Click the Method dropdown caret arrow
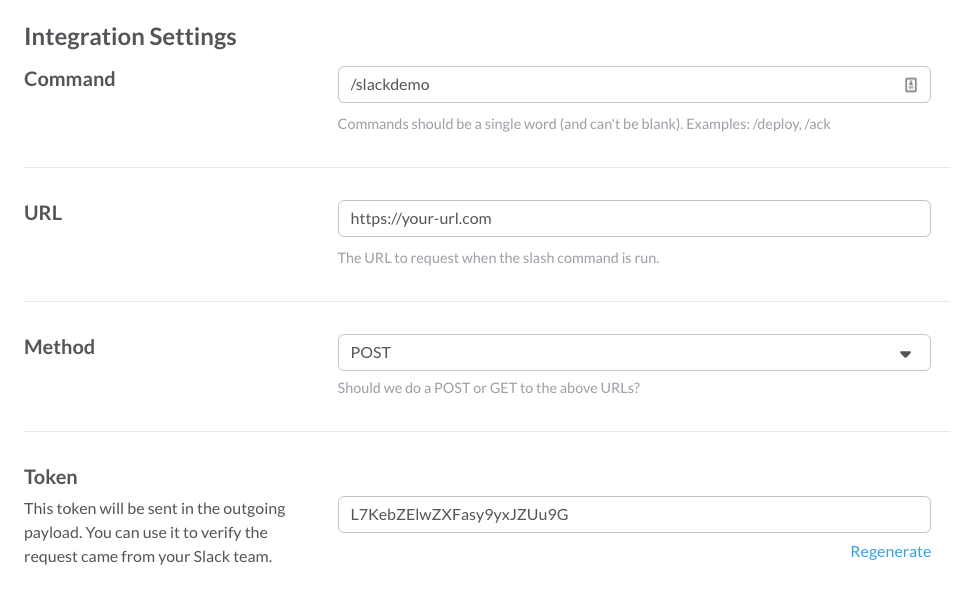971x590 pixels. [x=905, y=354]
